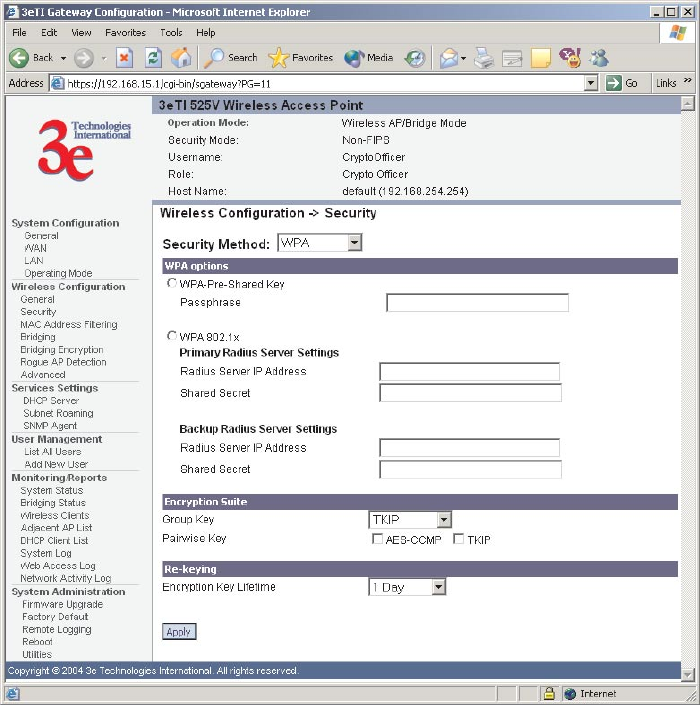Open the Favorites menu
This screenshot has width=700, height=705.
point(125,32)
